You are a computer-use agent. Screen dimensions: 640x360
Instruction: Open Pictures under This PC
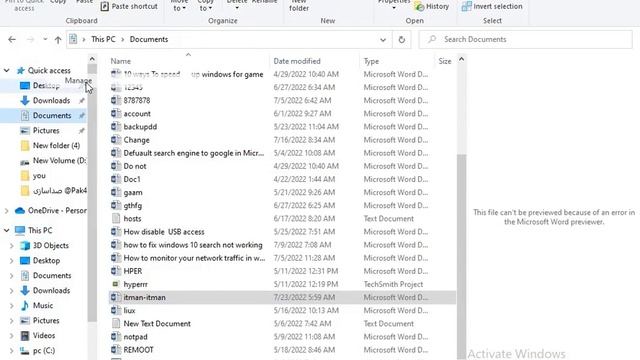click(x=46, y=321)
